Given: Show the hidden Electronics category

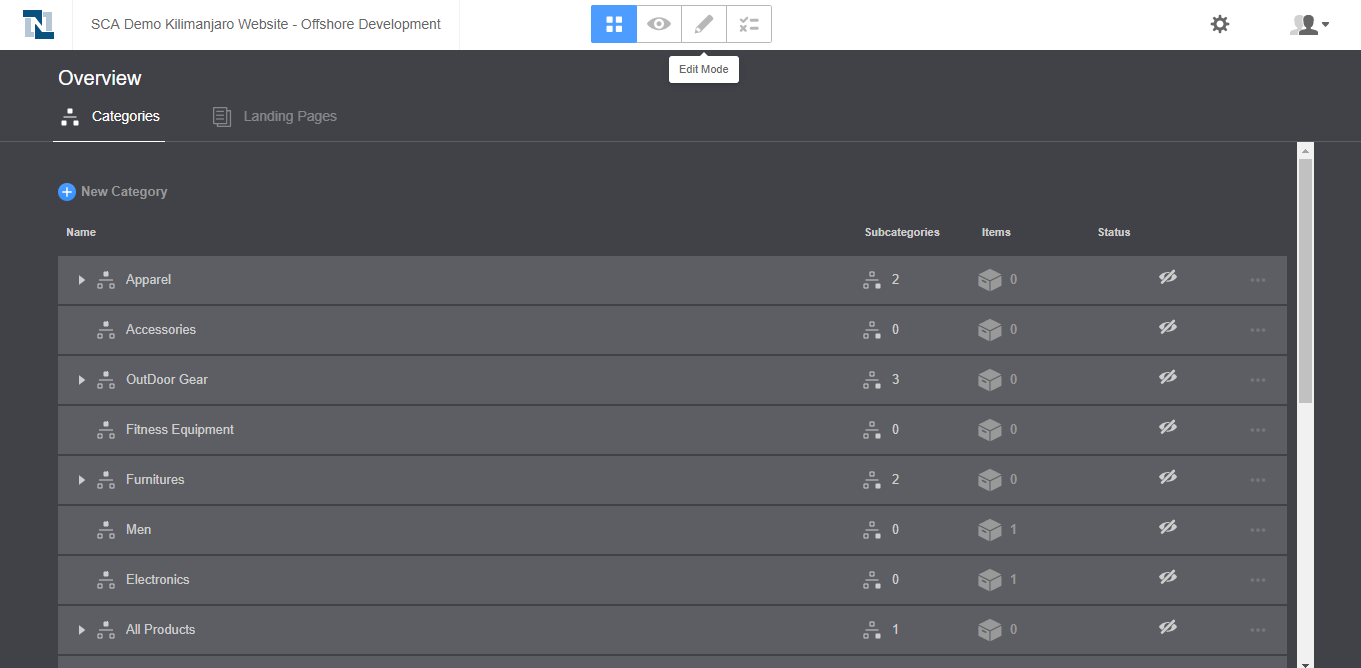Looking at the screenshot, I should coord(1167,578).
